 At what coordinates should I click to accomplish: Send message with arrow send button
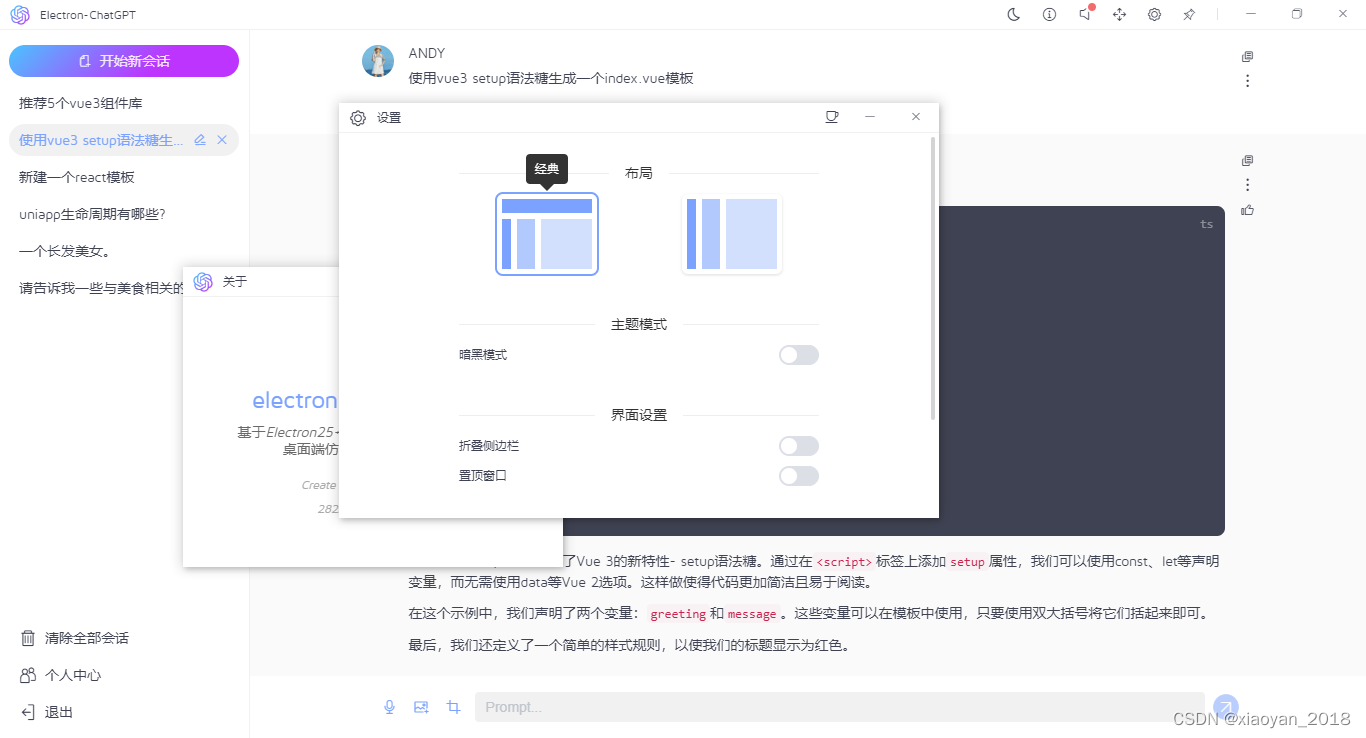click(x=1226, y=707)
